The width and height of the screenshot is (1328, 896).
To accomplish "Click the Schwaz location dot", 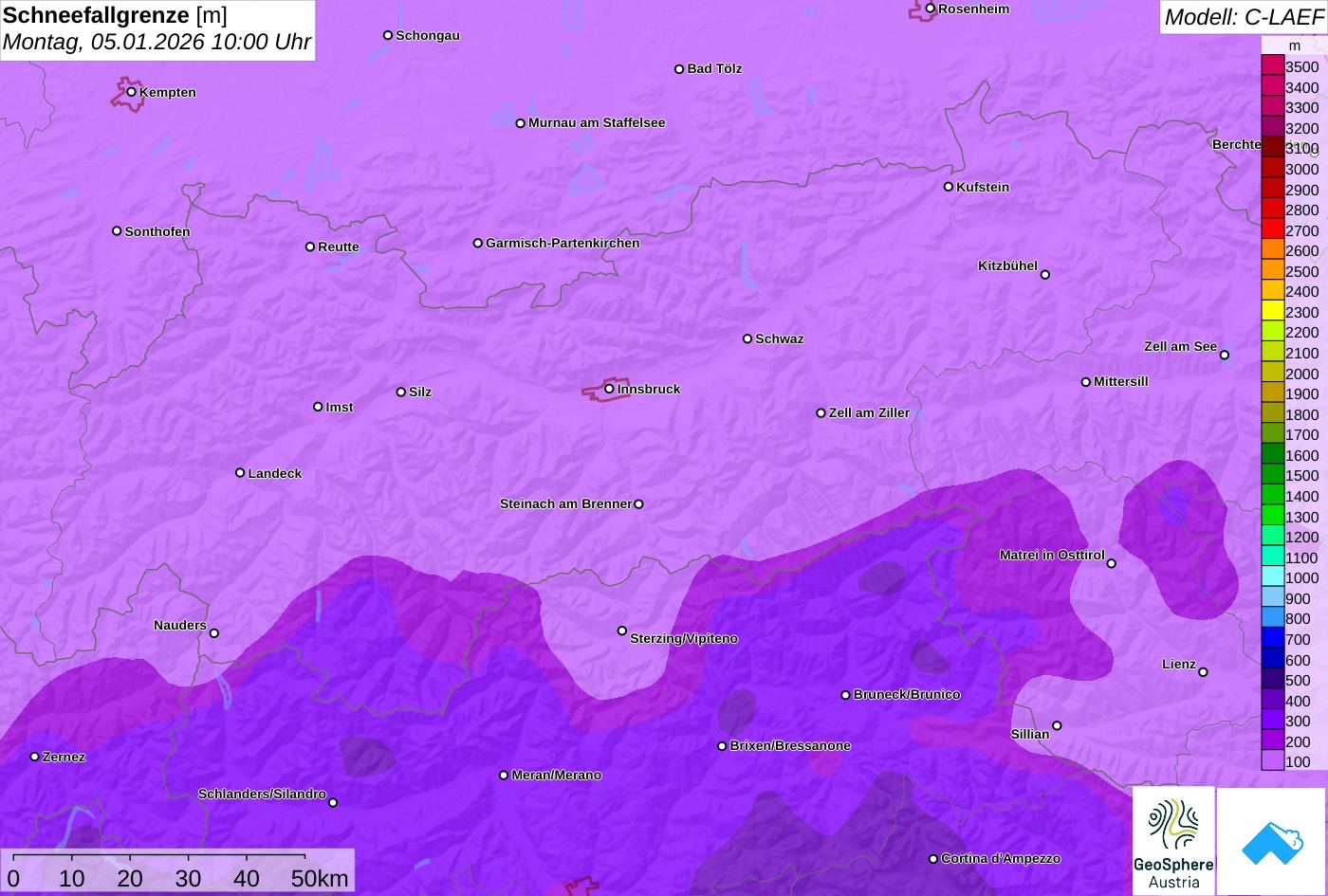I will pos(747,338).
